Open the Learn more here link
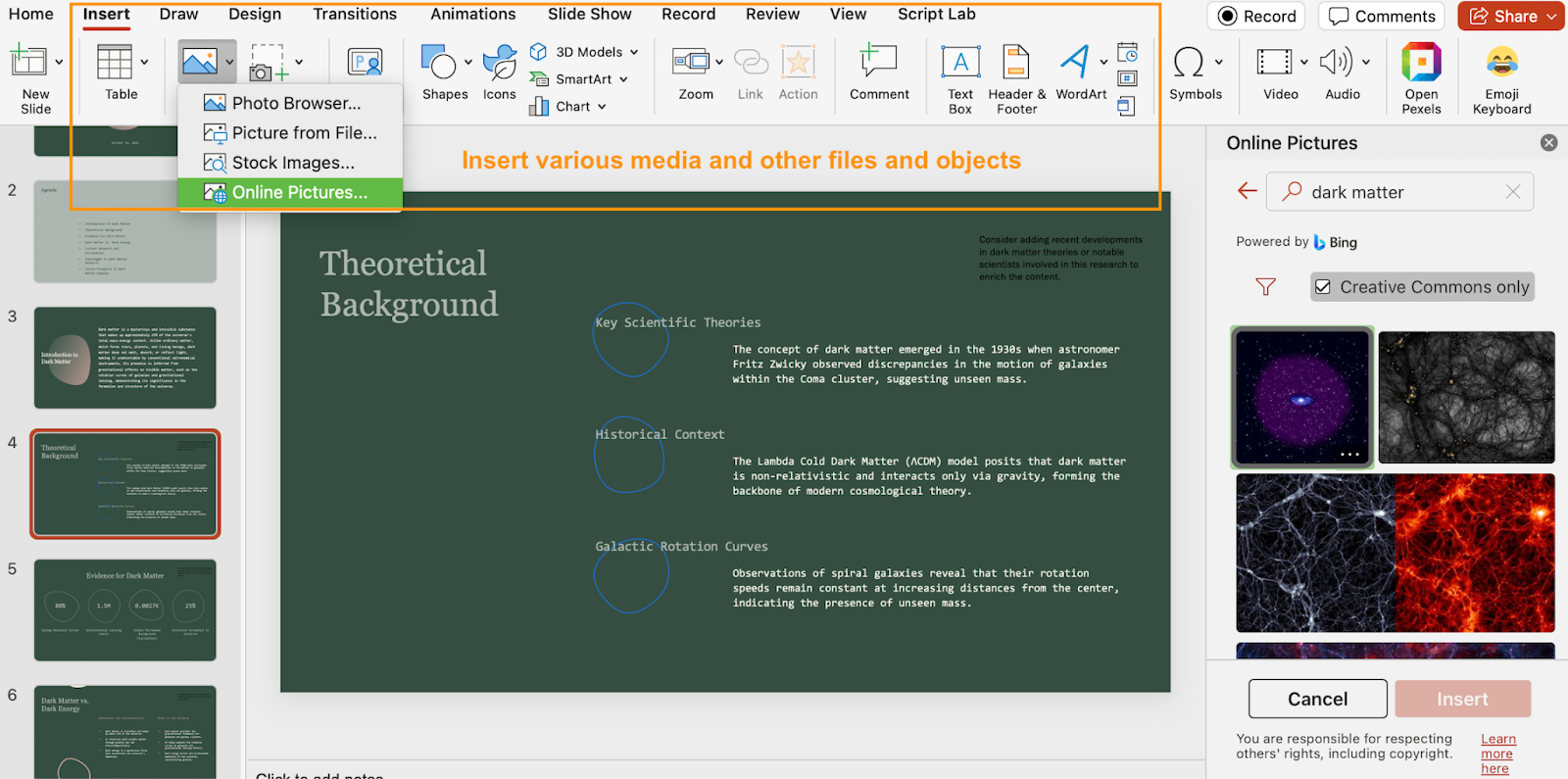The height and width of the screenshot is (779, 1568). click(x=1496, y=754)
